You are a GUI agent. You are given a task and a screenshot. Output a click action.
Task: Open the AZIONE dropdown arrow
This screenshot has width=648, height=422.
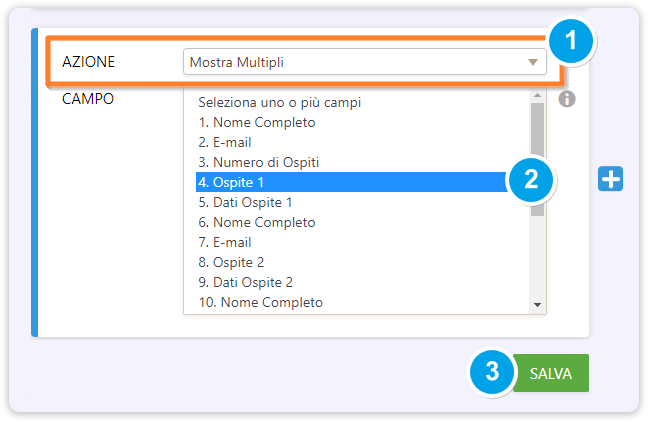(533, 62)
